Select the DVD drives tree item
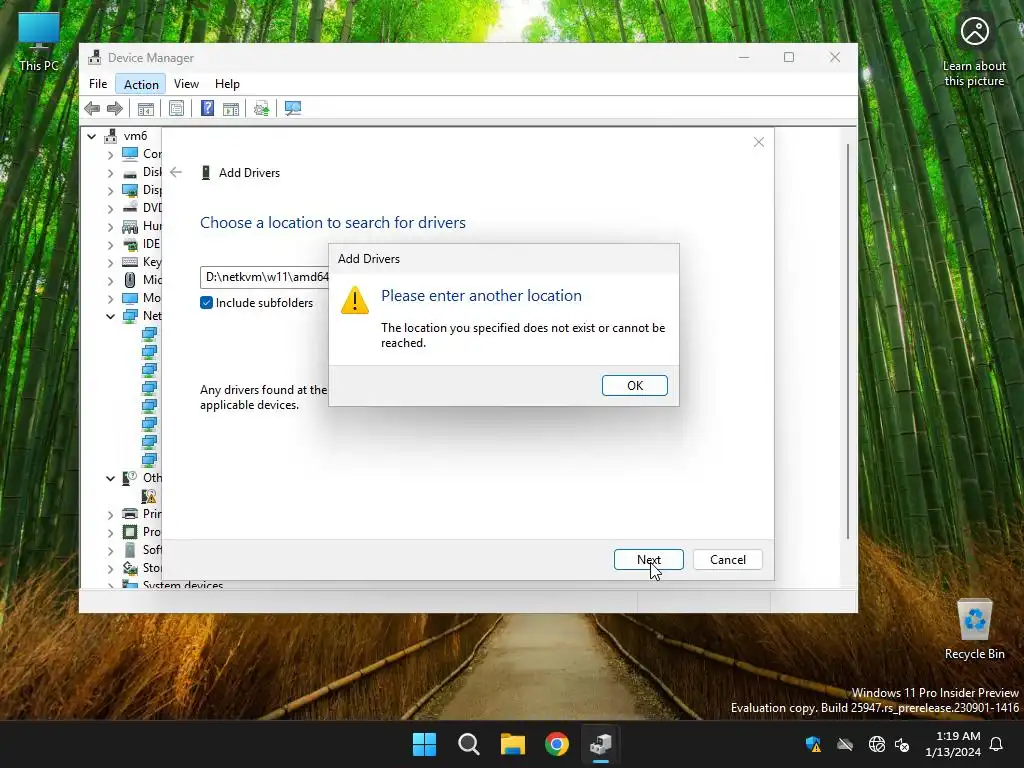The height and width of the screenshot is (768, 1024). tap(152, 208)
